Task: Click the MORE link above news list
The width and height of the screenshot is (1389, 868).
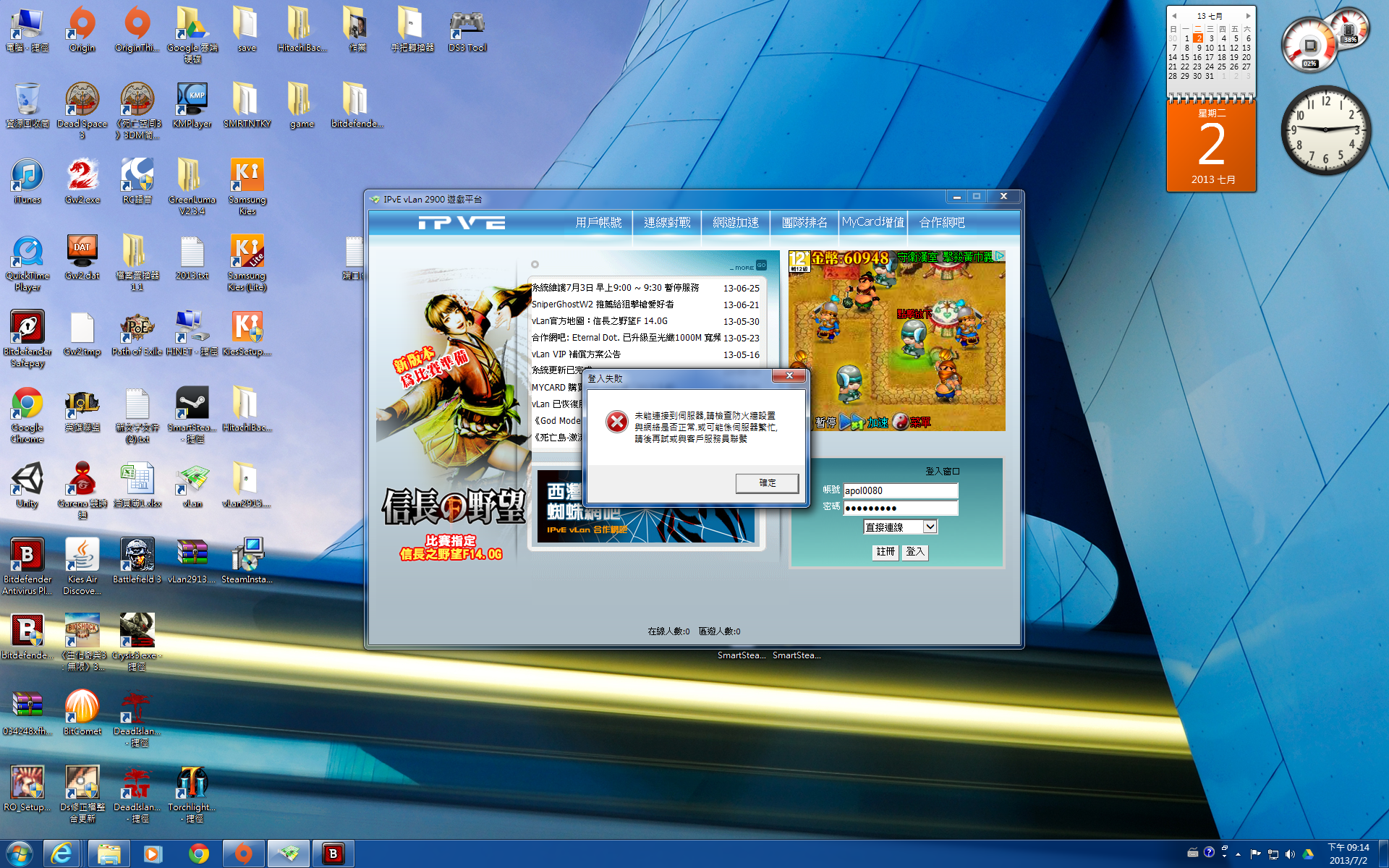Action: coord(743,268)
